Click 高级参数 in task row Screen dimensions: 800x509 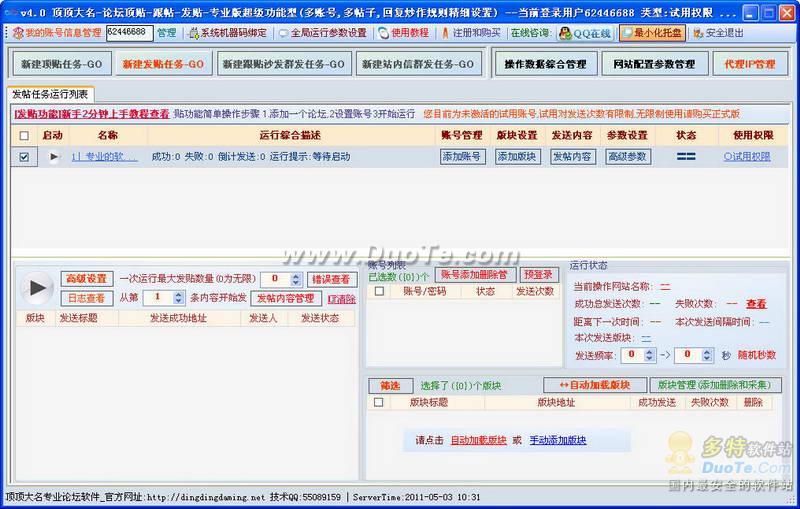pos(627,157)
